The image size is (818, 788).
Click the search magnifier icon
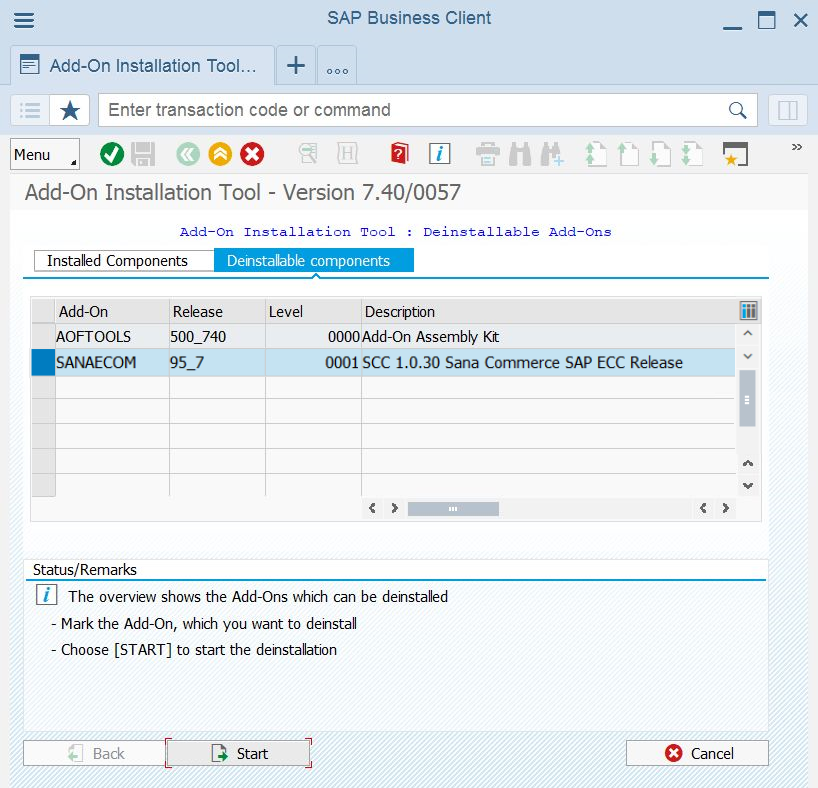[x=737, y=110]
